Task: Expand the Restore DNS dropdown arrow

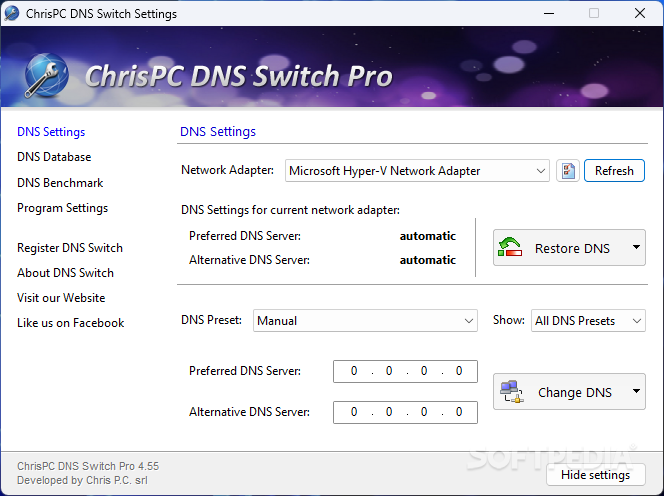Action: click(636, 247)
